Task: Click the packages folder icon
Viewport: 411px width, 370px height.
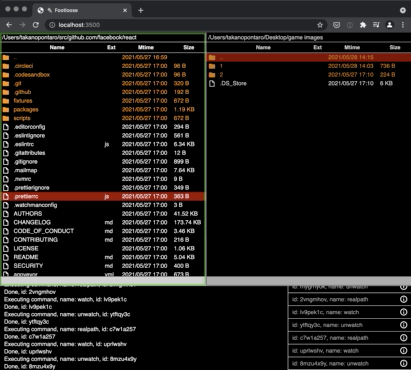Action: tap(6, 109)
